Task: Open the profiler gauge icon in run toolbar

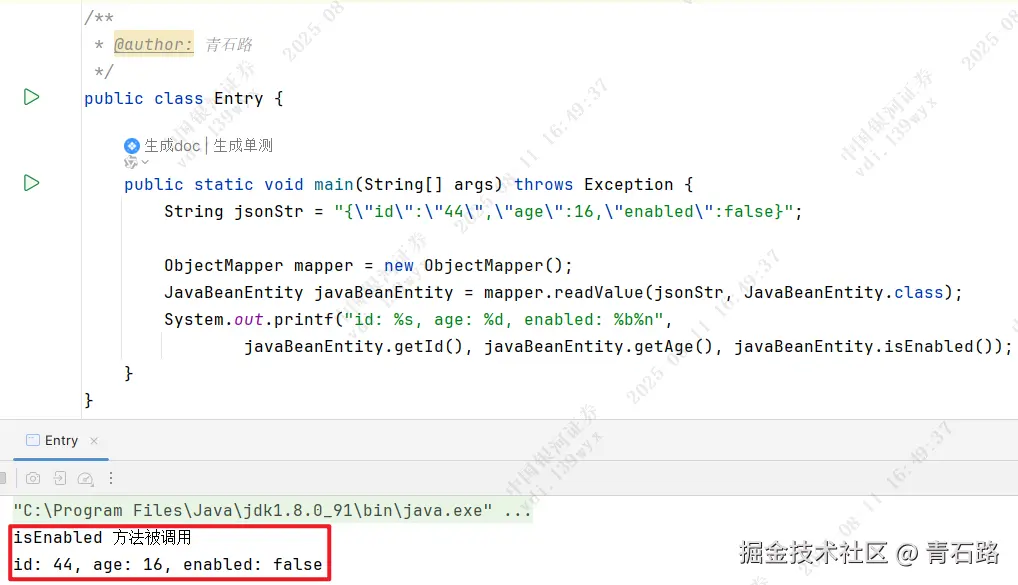Action: (86, 479)
